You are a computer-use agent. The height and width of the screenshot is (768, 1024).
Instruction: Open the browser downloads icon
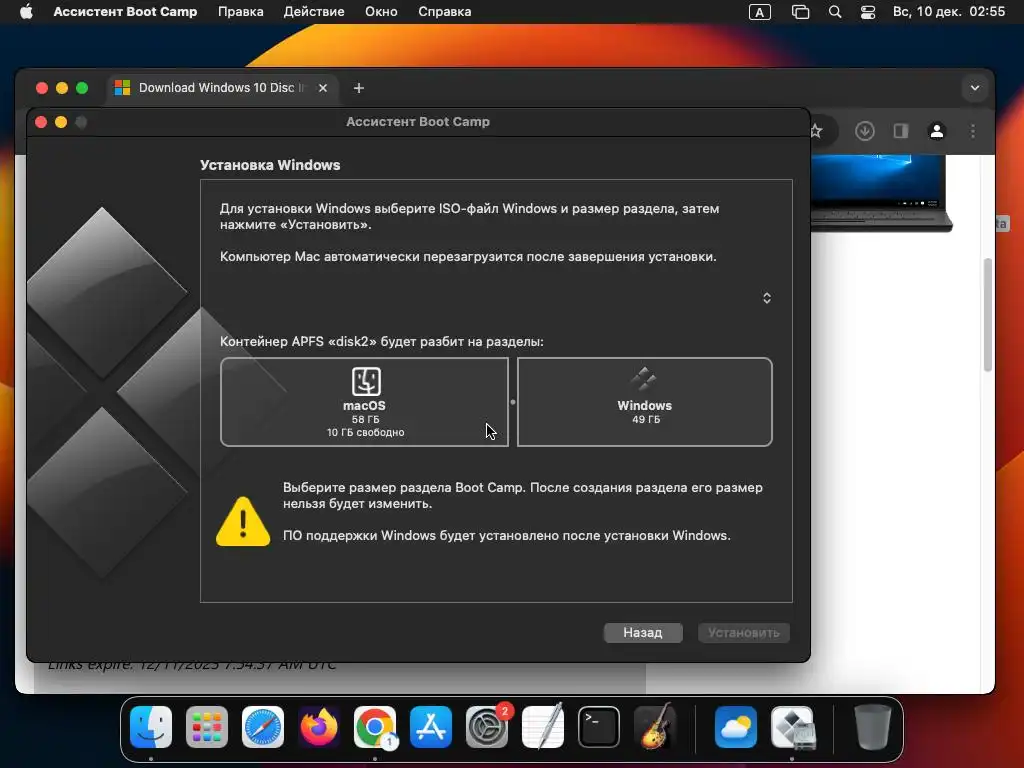click(x=865, y=131)
